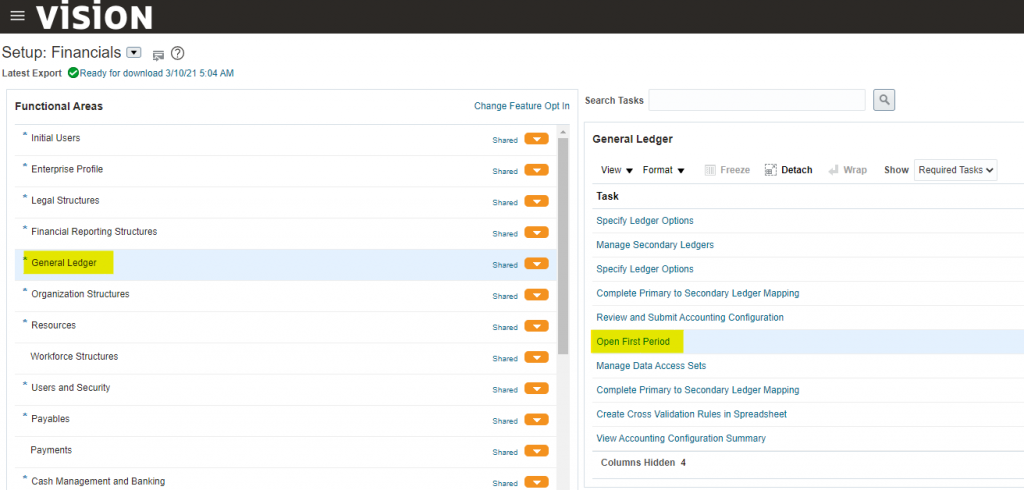Click the Wrap toolbar button
This screenshot has width=1024, height=490.
pyautogui.click(x=847, y=170)
